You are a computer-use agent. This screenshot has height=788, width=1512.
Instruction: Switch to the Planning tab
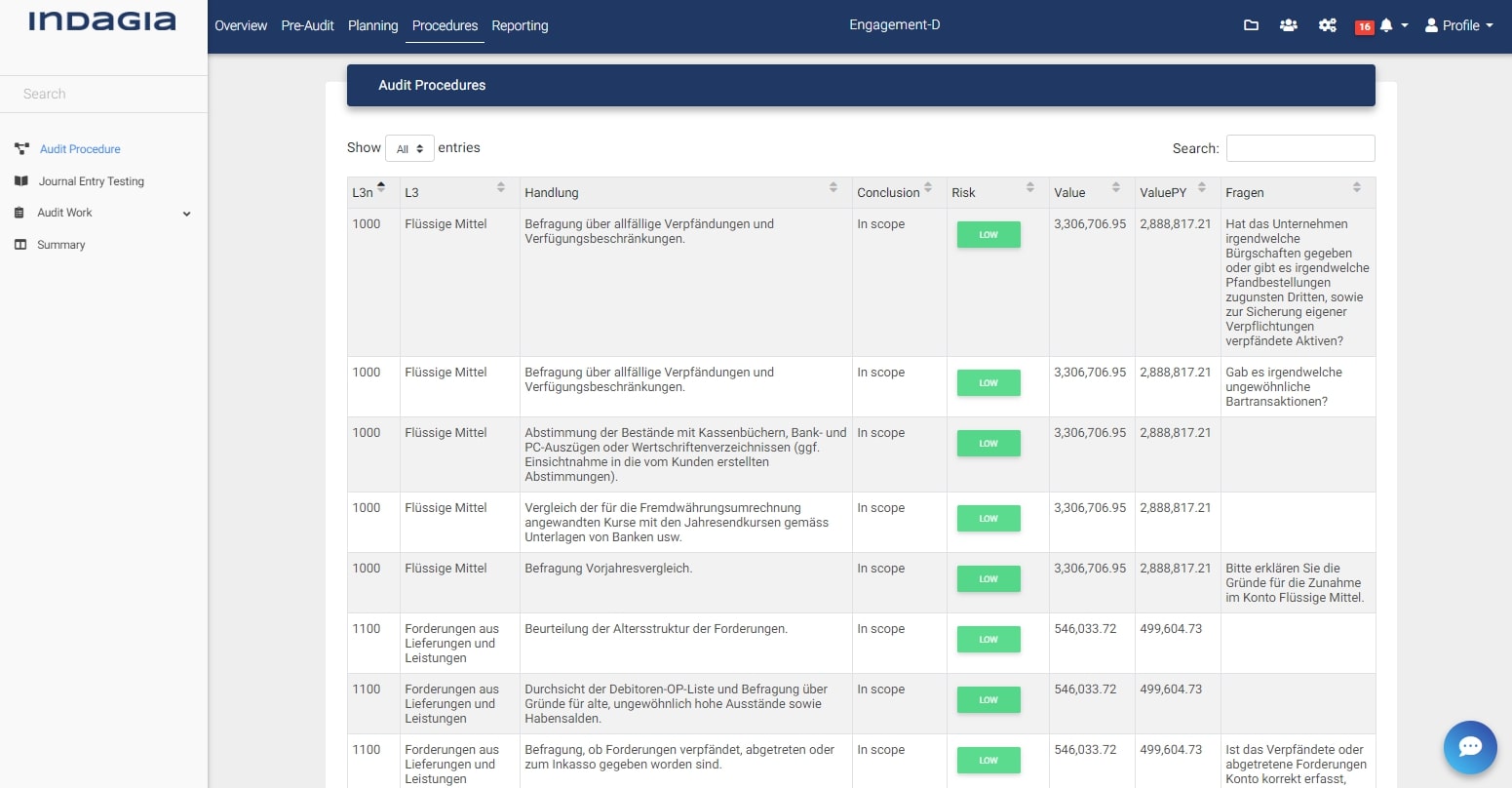(372, 25)
